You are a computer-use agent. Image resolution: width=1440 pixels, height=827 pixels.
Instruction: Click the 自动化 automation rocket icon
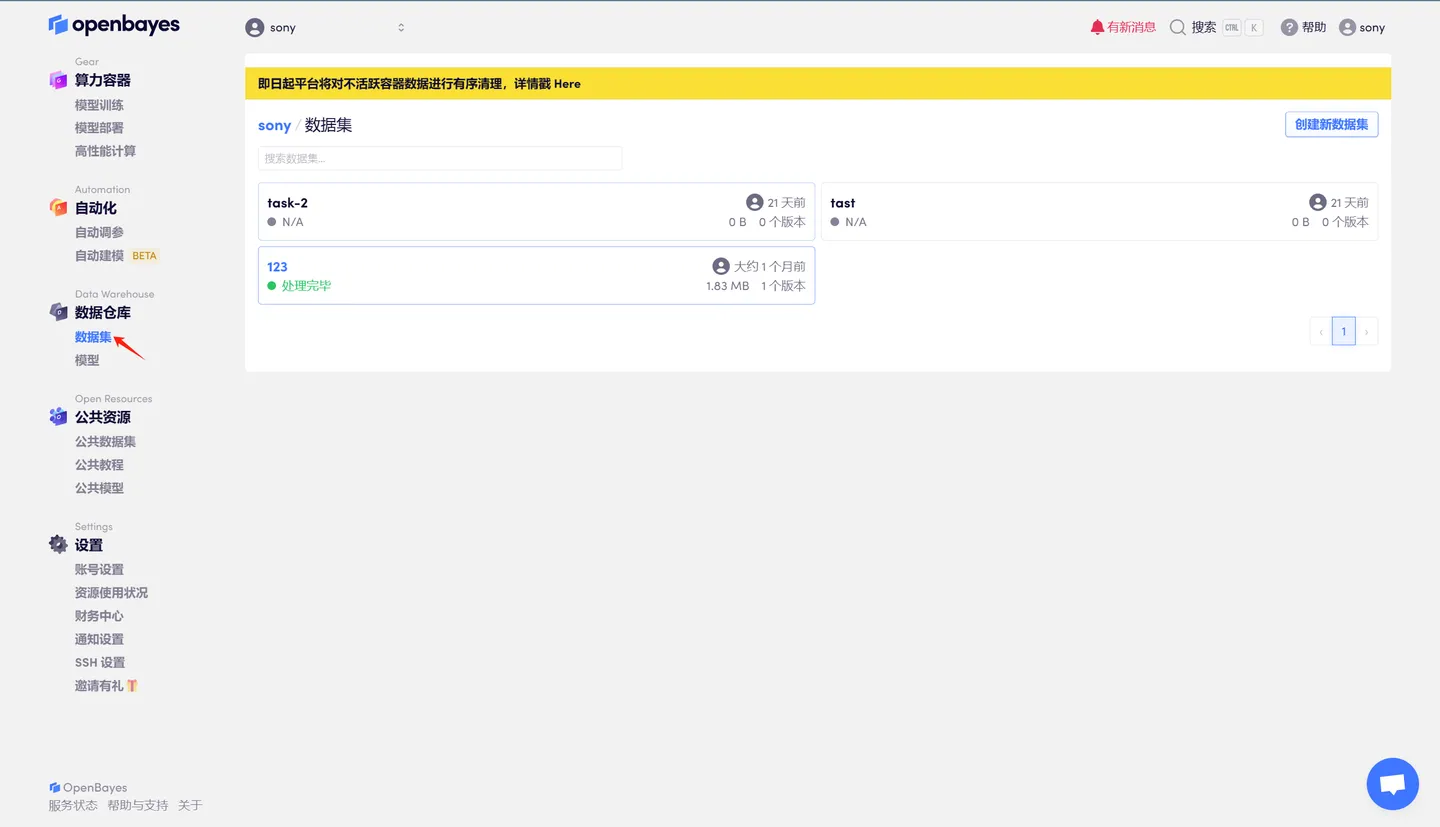tap(60, 207)
